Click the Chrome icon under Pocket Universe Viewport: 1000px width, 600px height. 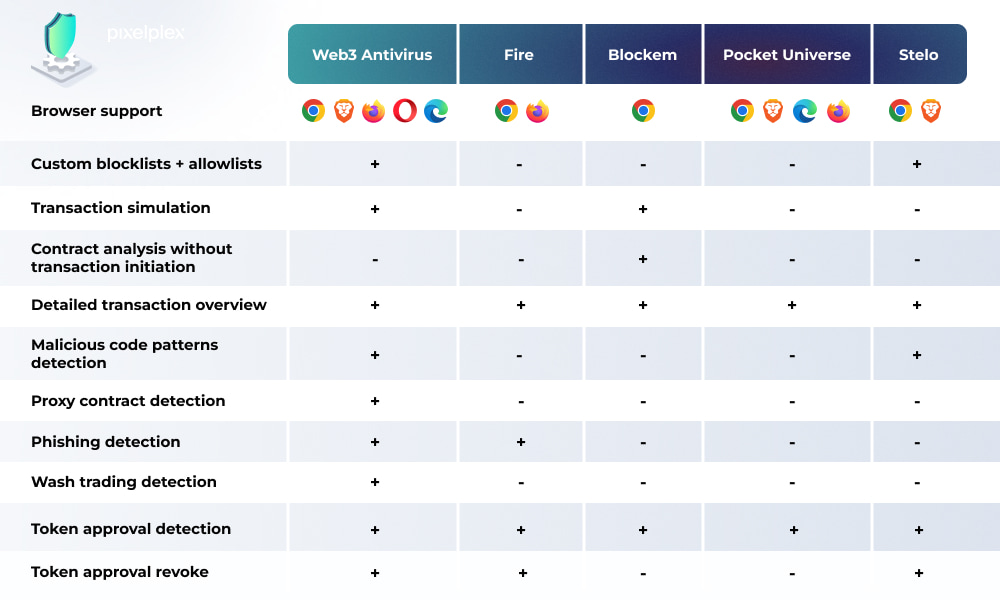(742, 111)
